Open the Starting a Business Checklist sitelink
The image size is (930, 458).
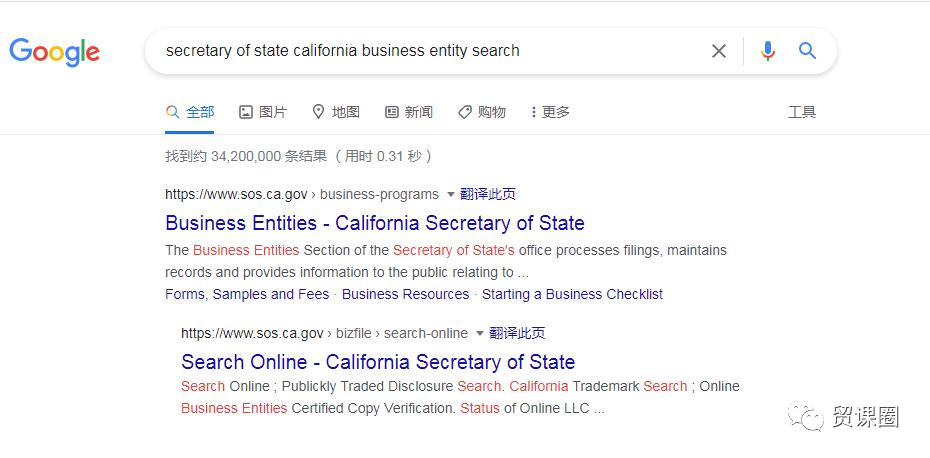[572, 294]
